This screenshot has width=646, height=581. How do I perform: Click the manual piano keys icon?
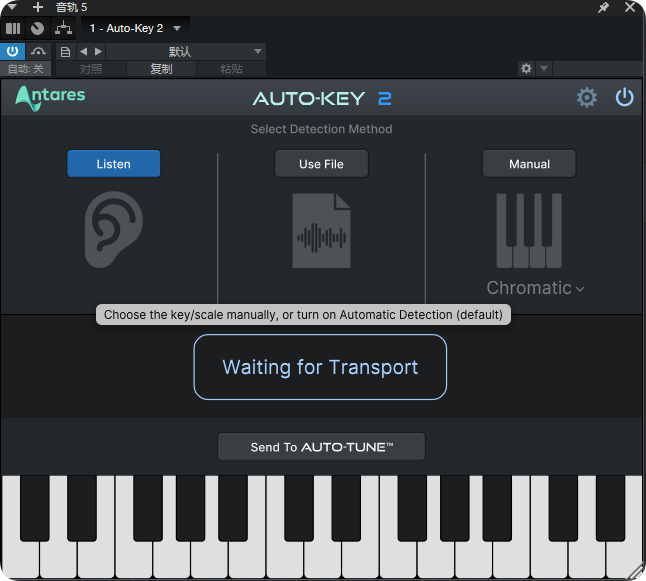pos(529,231)
